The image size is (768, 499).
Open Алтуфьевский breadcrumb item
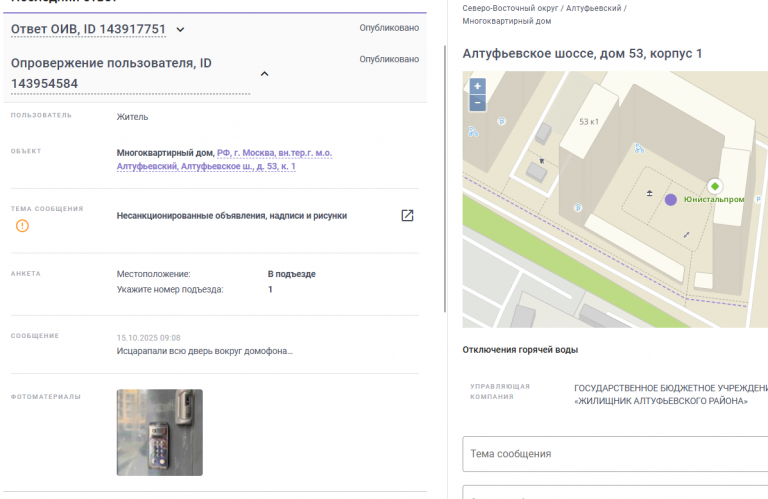[593, 8]
